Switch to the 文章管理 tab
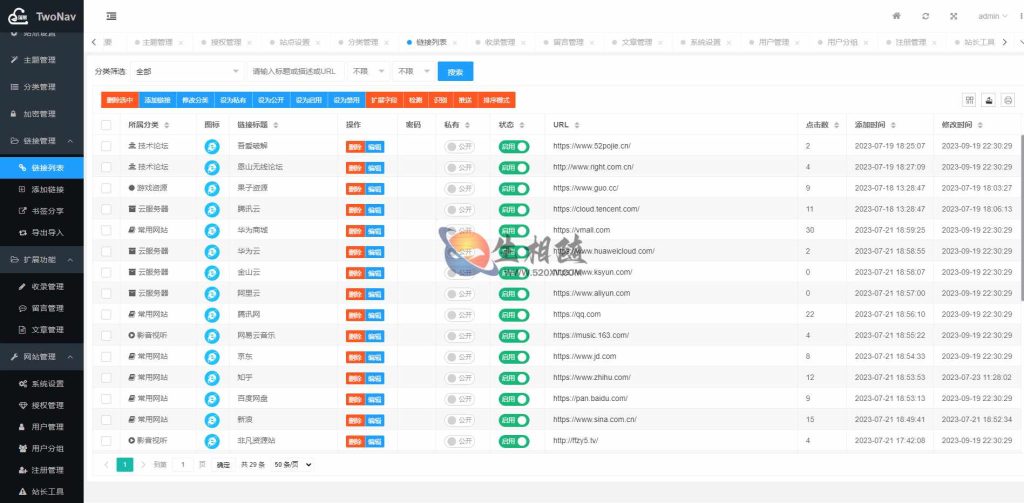This screenshot has width=1024, height=503. (637, 42)
